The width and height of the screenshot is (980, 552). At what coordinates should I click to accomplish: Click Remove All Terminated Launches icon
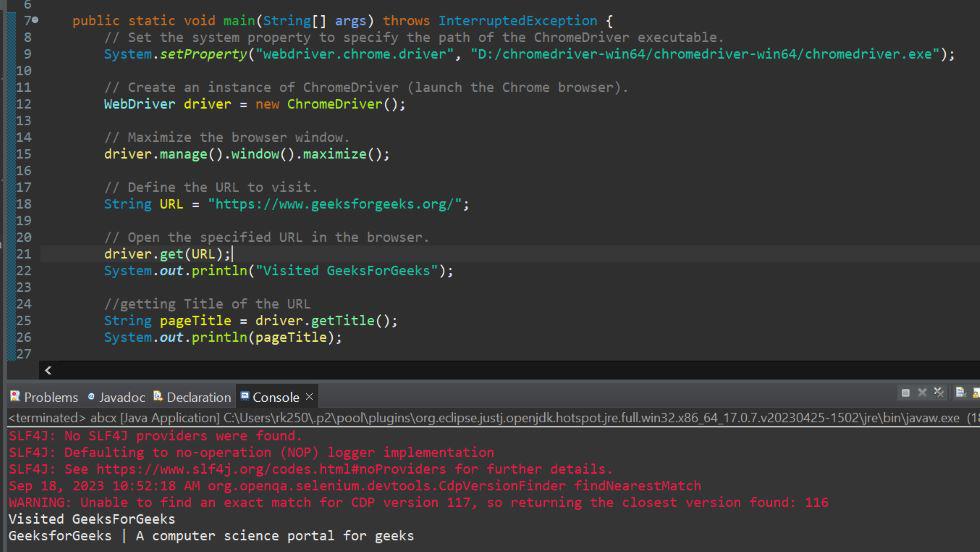[x=939, y=393]
